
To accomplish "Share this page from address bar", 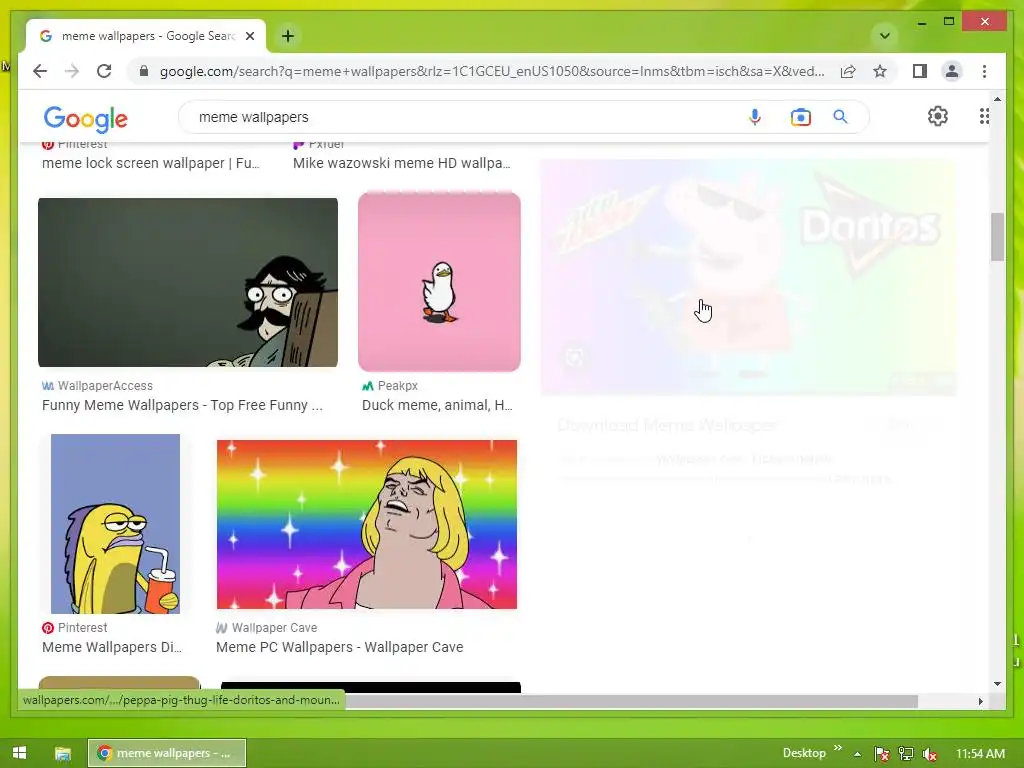I will (x=848, y=71).
